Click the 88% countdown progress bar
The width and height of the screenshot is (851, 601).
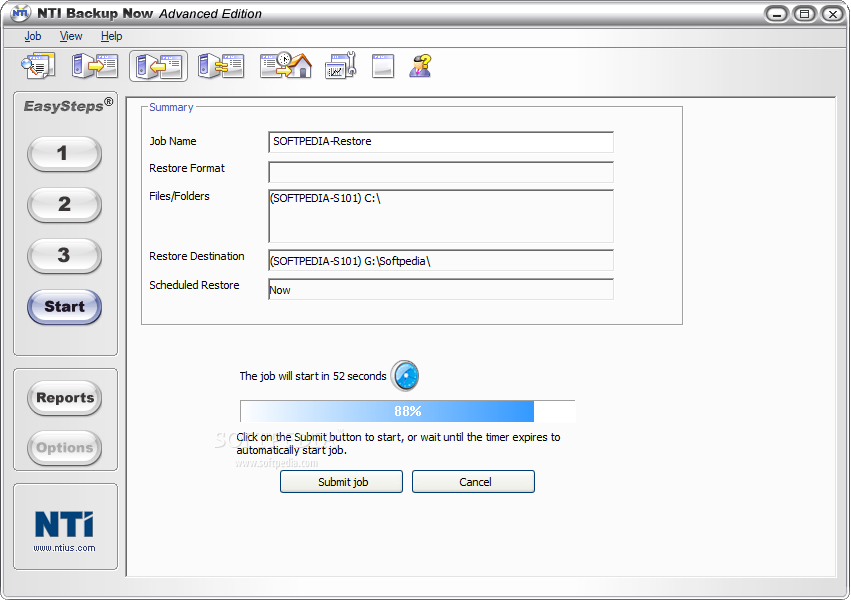[x=408, y=411]
